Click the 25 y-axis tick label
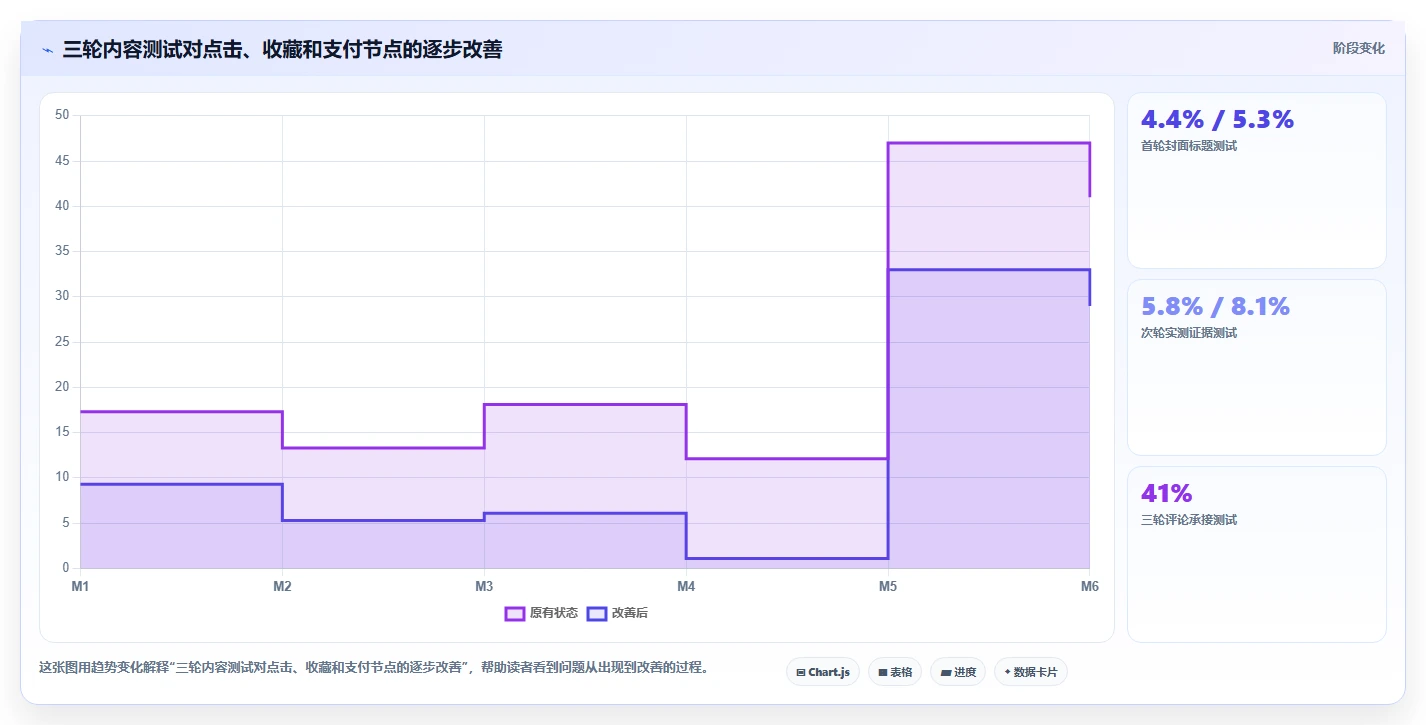1426x725 pixels. pyautogui.click(x=62, y=342)
